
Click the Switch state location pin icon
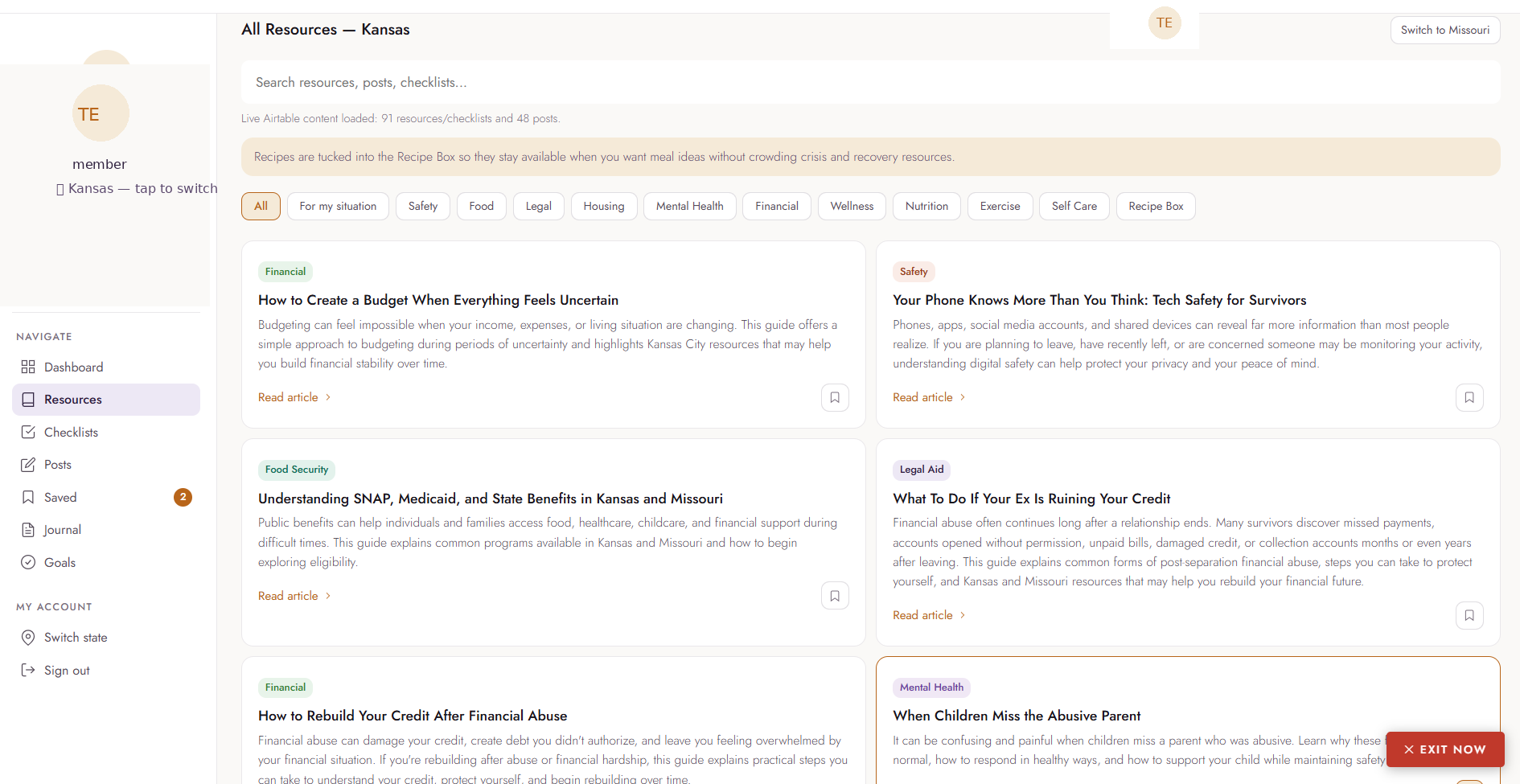(28, 638)
